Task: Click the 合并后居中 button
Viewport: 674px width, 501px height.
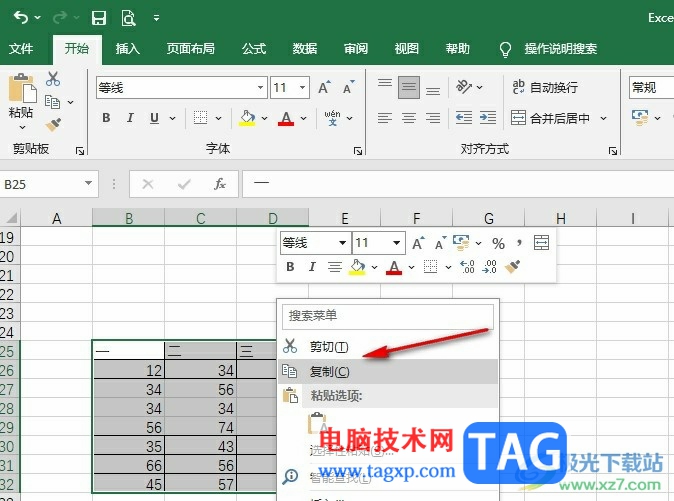Action: pyautogui.click(x=550, y=118)
